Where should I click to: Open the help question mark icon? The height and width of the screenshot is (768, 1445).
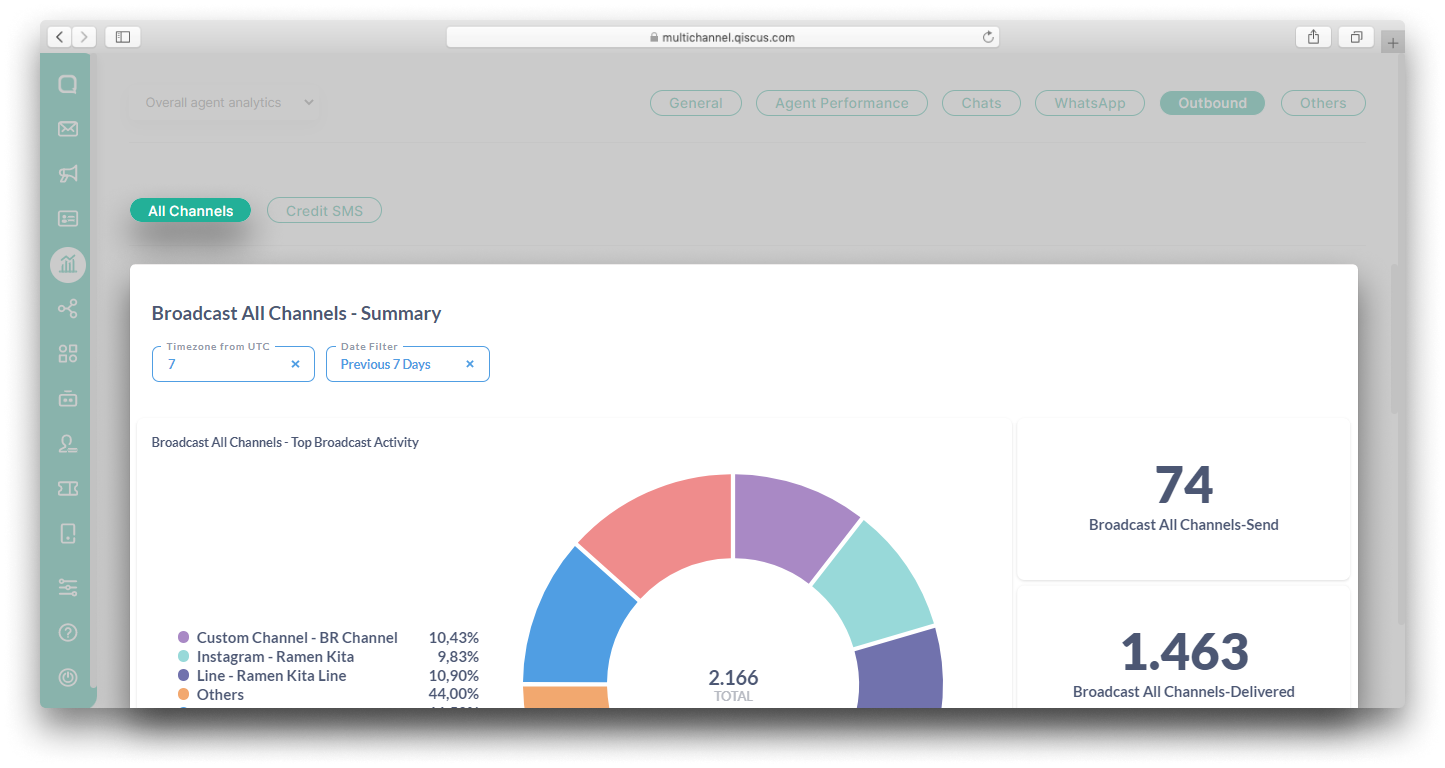pyautogui.click(x=67, y=632)
